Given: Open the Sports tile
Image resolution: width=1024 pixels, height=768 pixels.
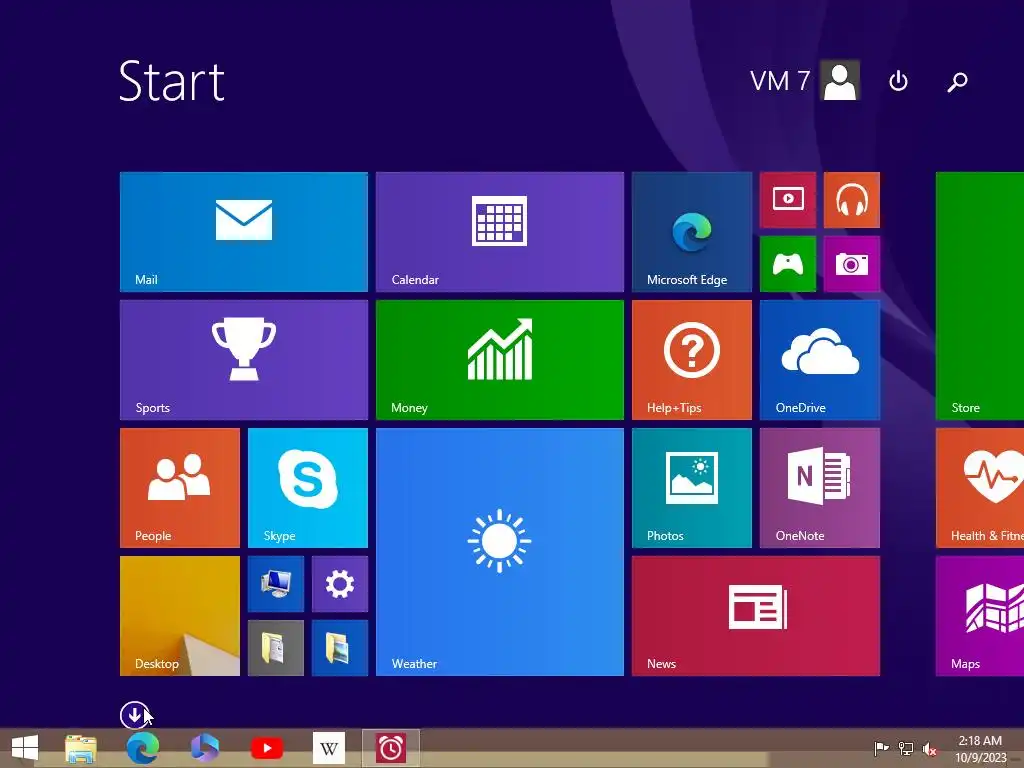Looking at the screenshot, I should click(244, 360).
